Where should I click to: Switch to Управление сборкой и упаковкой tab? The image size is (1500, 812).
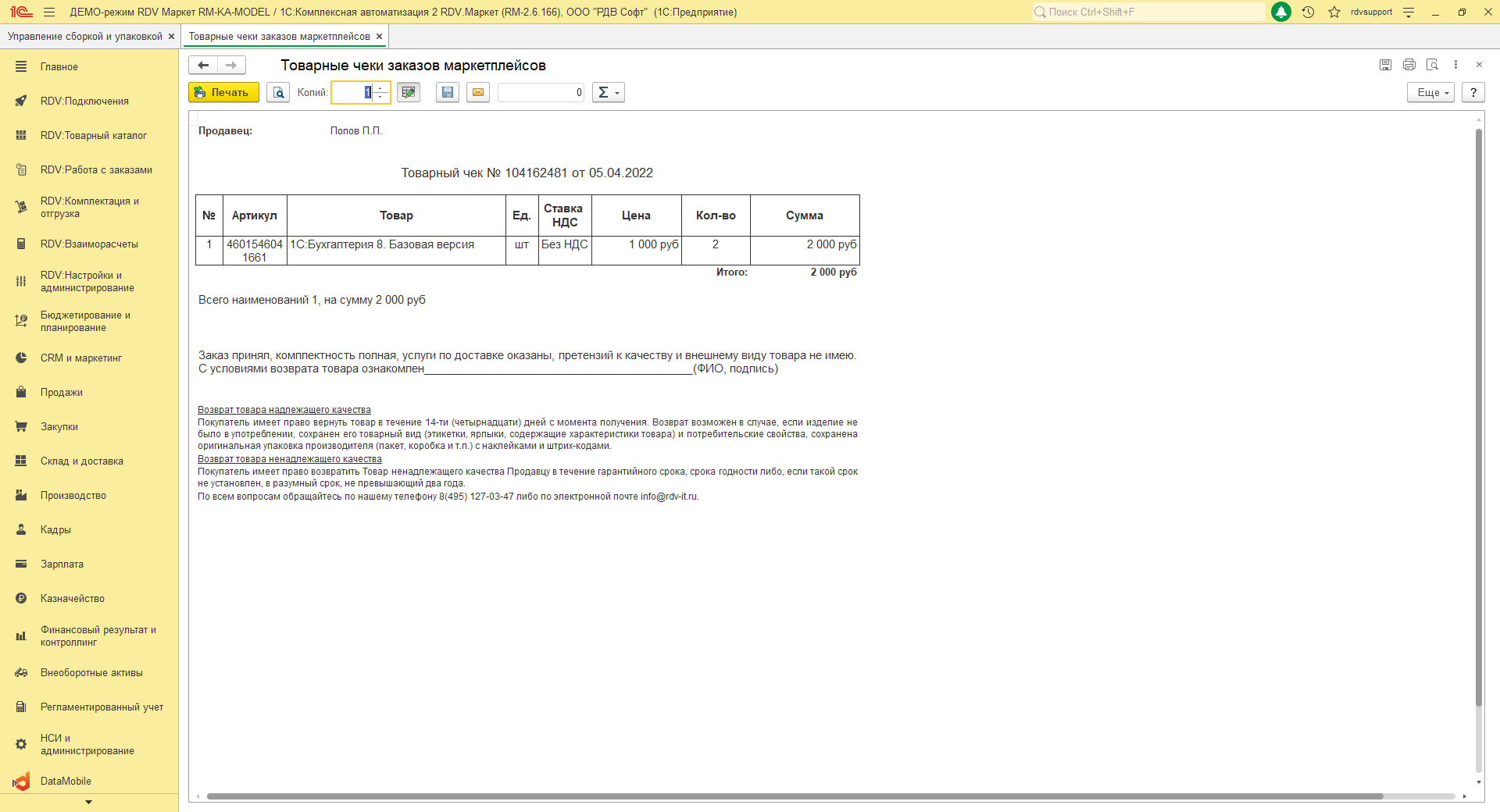(x=84, y=36)
